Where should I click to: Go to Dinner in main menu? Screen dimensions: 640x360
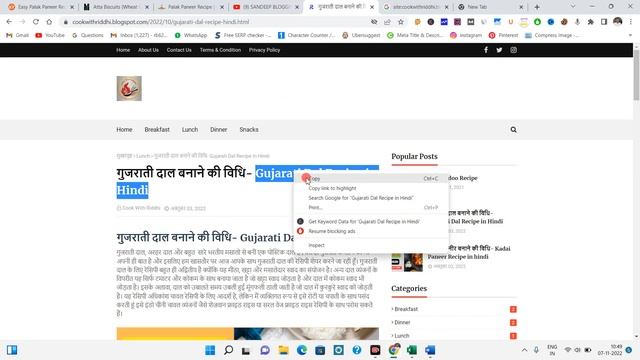[x=218, y=129]
